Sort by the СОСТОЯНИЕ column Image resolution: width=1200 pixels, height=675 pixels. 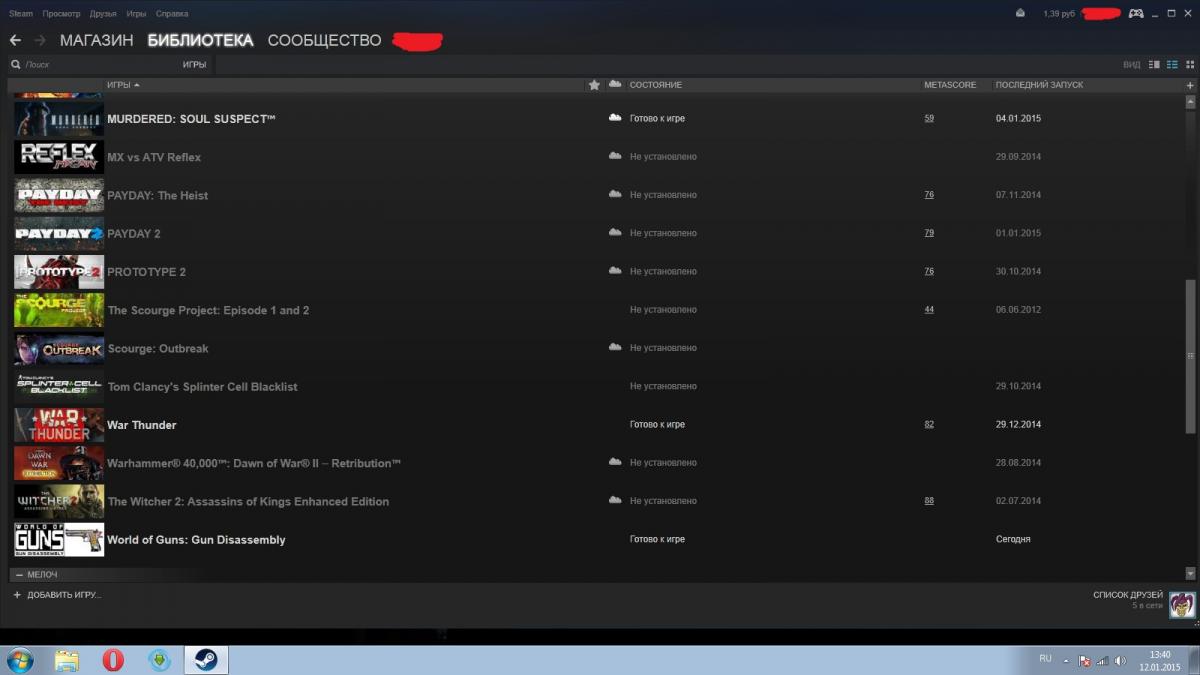pos(656,85)
